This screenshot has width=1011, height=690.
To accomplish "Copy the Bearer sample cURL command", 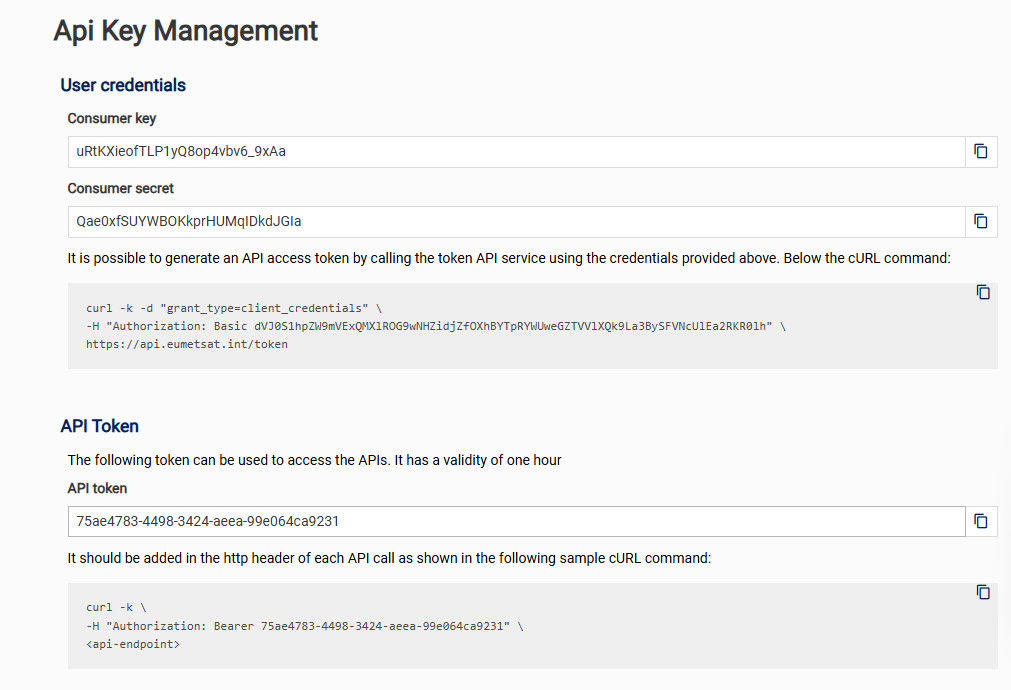I will coord(983,592).
